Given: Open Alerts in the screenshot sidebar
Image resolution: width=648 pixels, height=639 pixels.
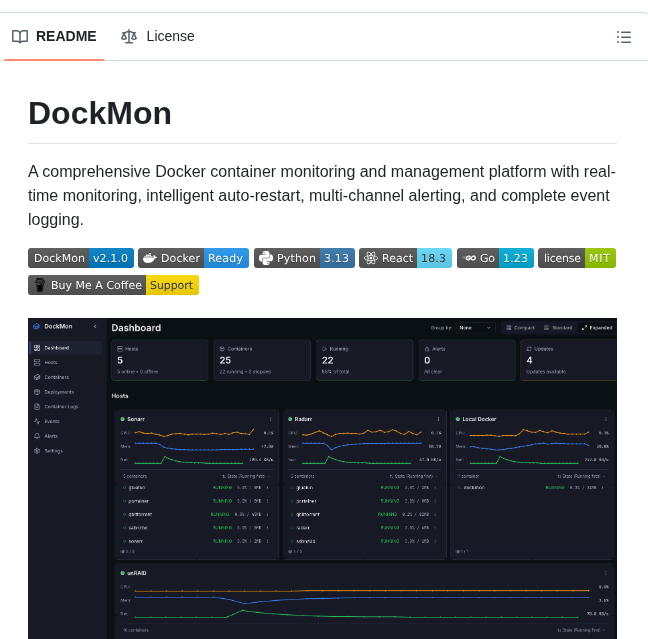Looking at the screenshot, I should [46, 436].
